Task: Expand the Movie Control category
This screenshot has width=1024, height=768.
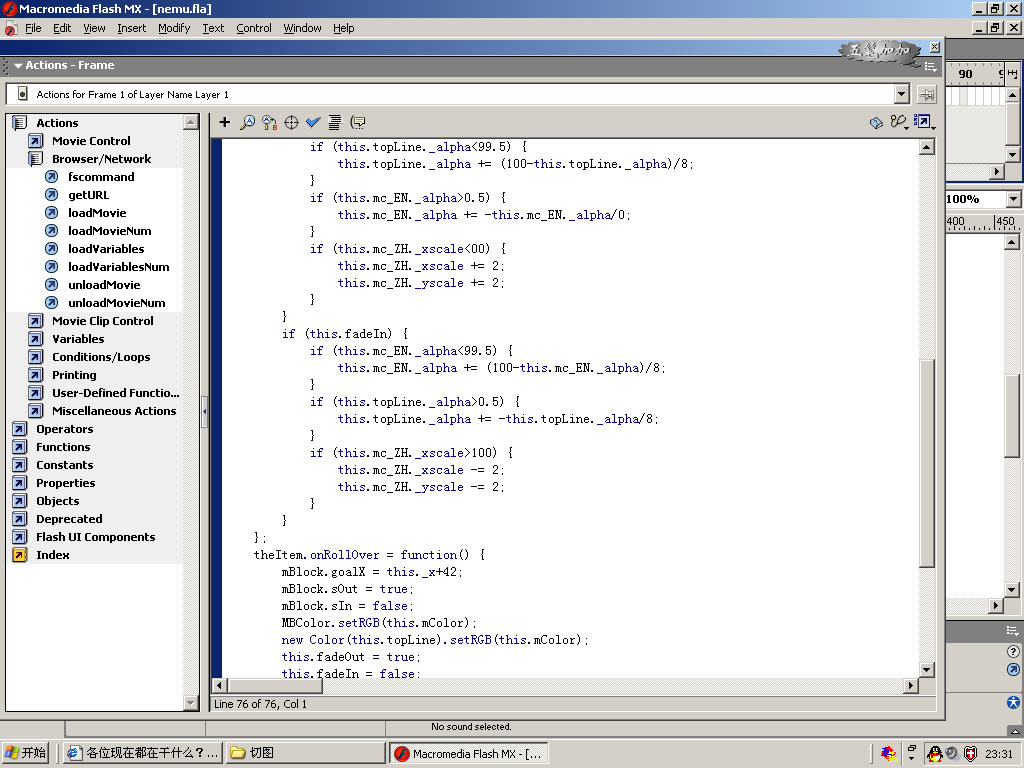Action: click(x=35, y=141)
